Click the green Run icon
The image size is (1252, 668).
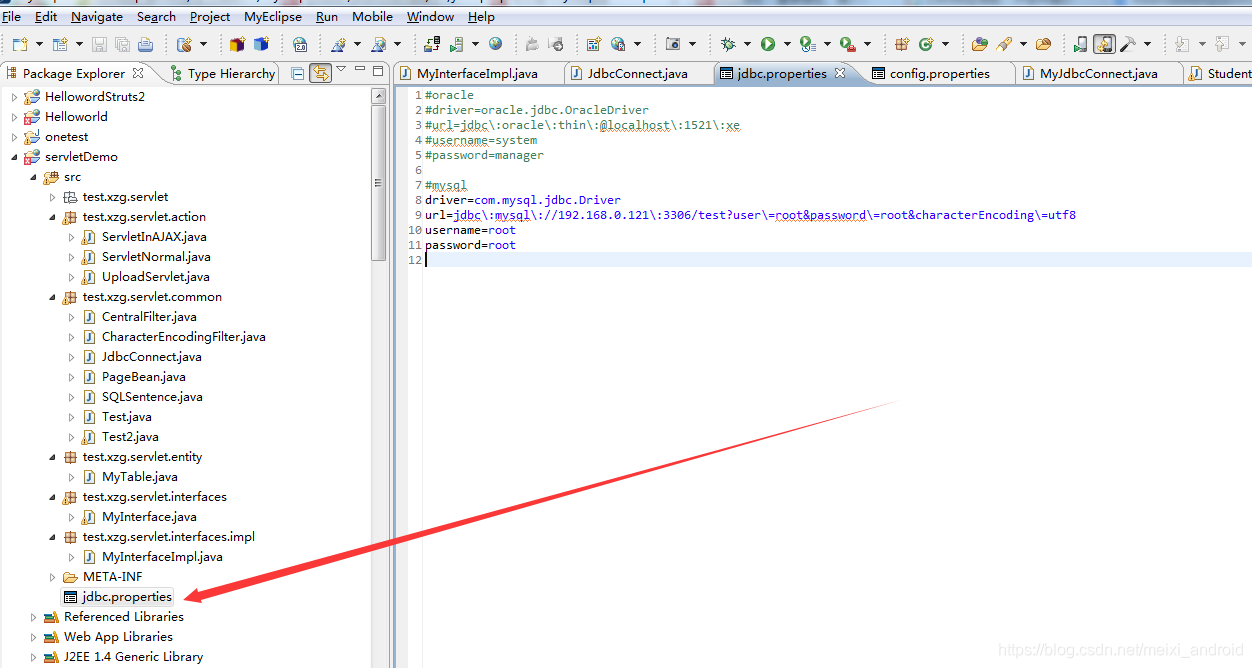pos(768,44)
